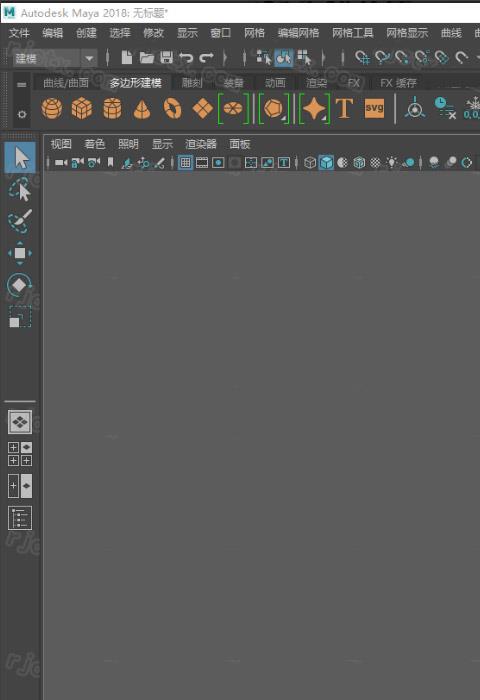The height and width of the screenshot is (700, 480).
Task: Toggle smooth shade all blue cube
Action: coord(326,162)
